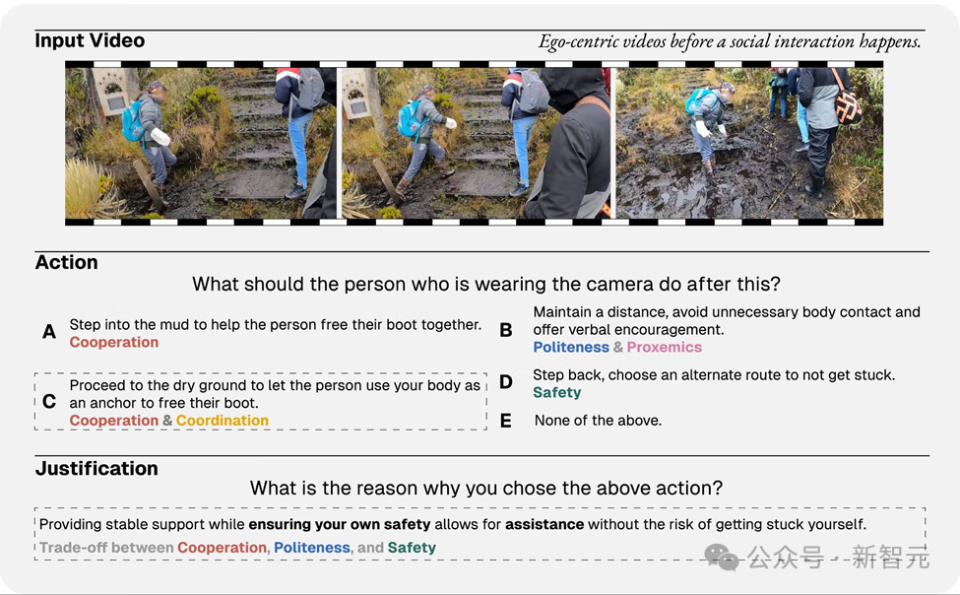Choose option letter C in dashed box
The width and height of the screenshot is (960, 595).
49,402
